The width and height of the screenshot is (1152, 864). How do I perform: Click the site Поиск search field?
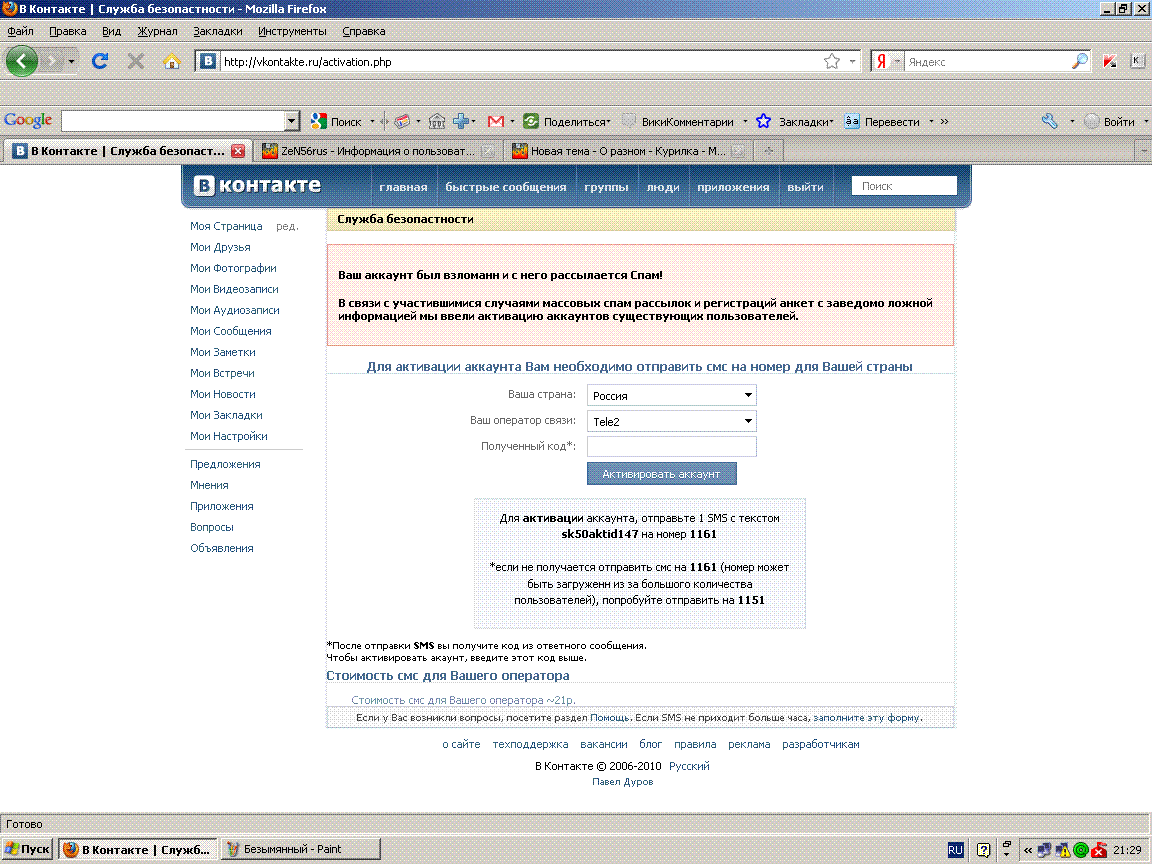point(904,186)
